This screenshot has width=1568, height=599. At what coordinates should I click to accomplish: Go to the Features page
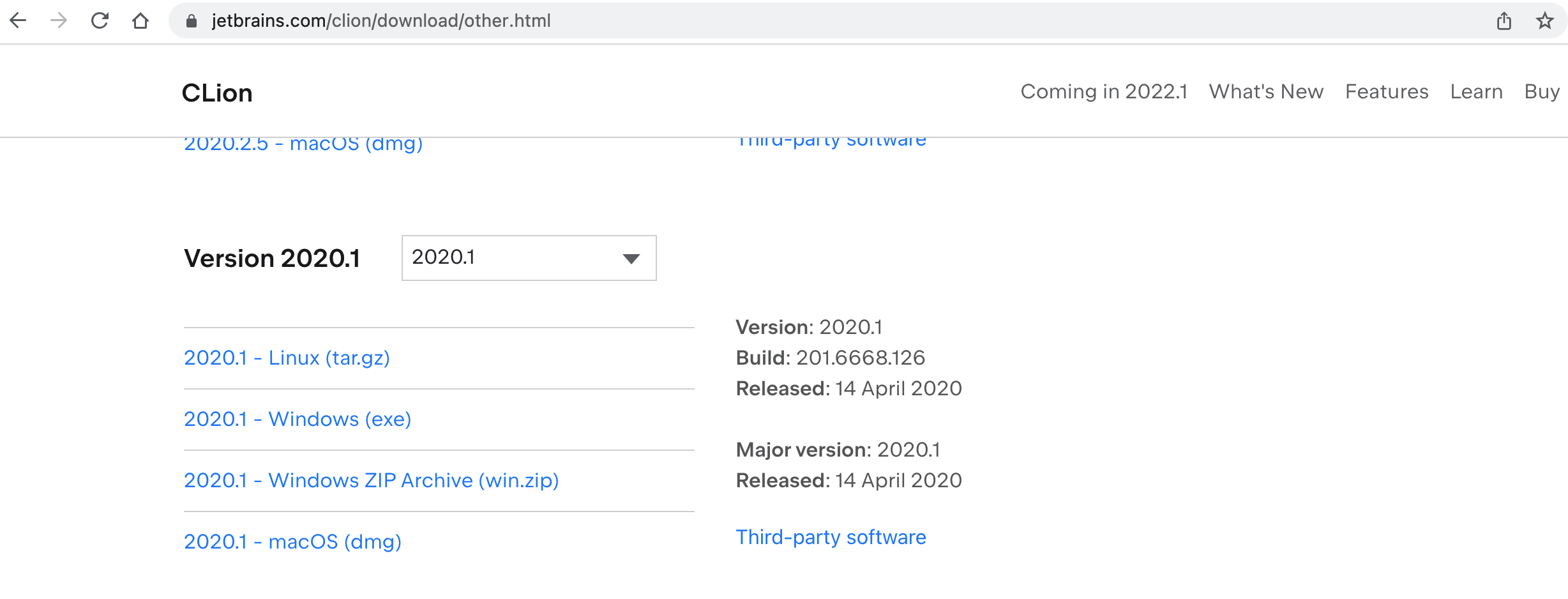click(1387, 92)
